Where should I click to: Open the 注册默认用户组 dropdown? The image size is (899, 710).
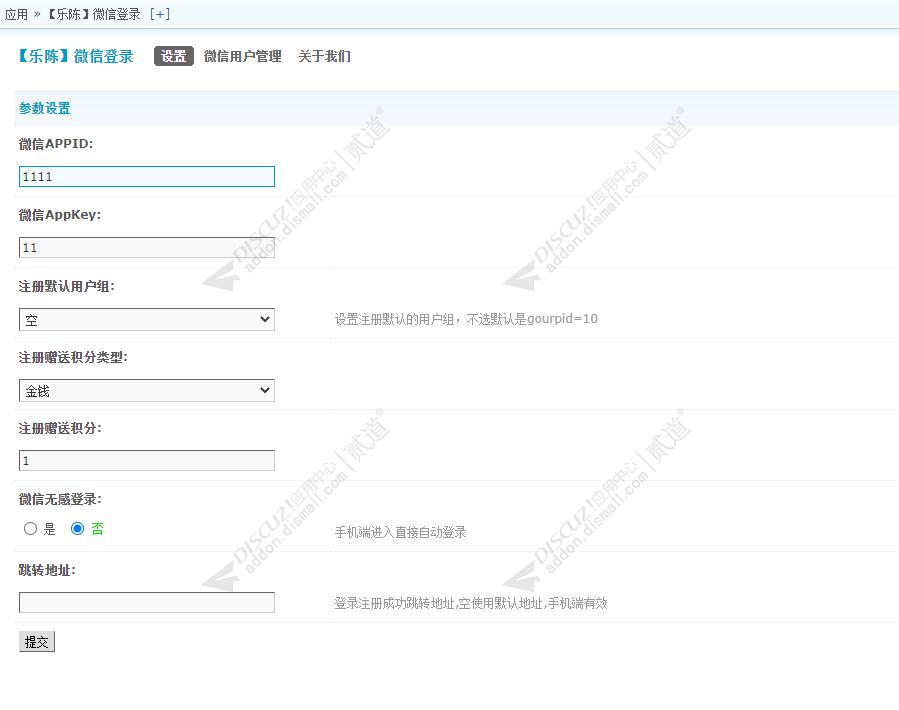(147, 319)
